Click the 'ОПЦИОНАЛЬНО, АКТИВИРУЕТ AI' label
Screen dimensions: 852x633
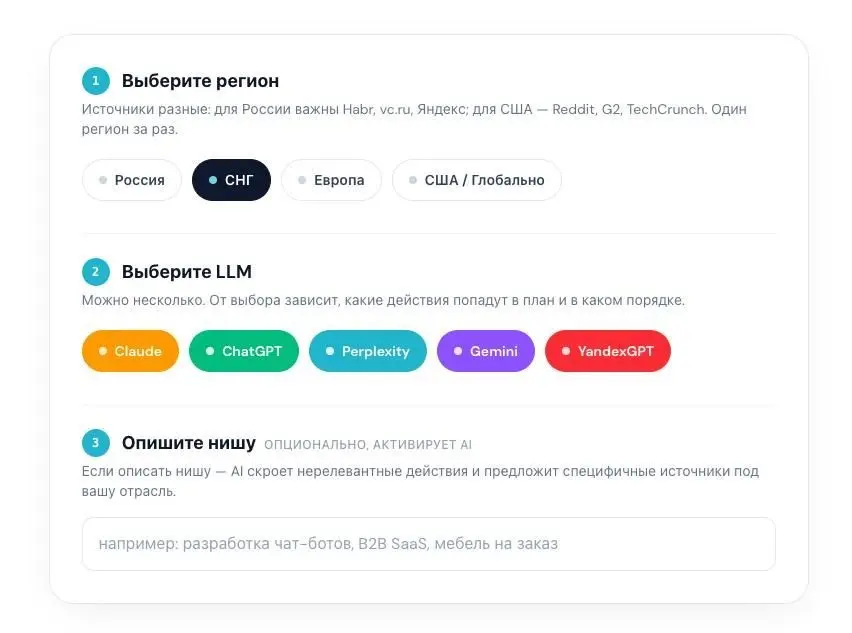368,444
